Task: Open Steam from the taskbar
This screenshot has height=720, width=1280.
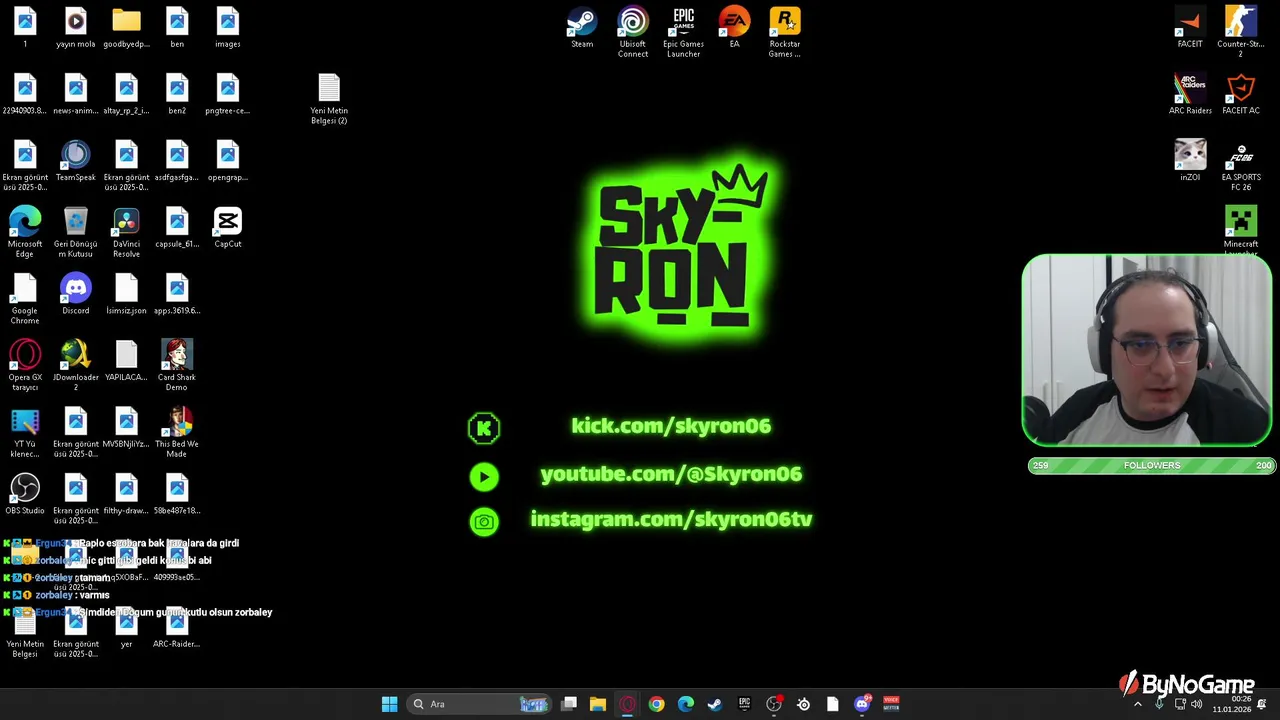Action: point(715,704)
